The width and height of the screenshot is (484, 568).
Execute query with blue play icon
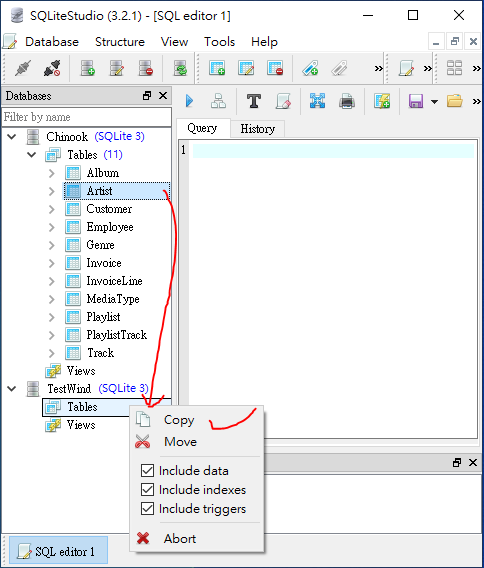pos(189,101)
